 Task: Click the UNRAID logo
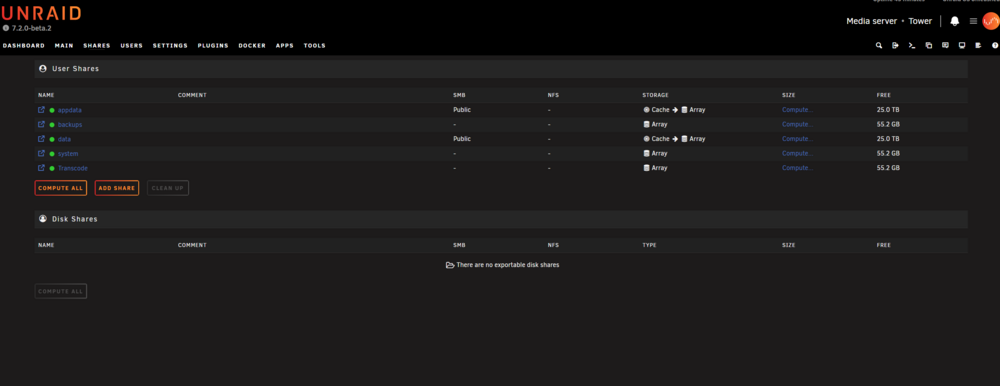click(x=41, y=13)
